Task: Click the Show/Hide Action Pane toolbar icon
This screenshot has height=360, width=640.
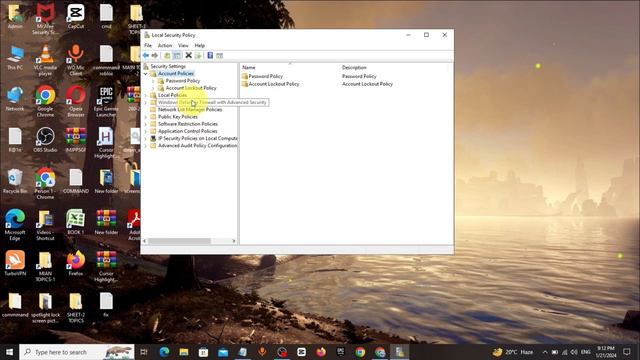Action: point(220,56)
